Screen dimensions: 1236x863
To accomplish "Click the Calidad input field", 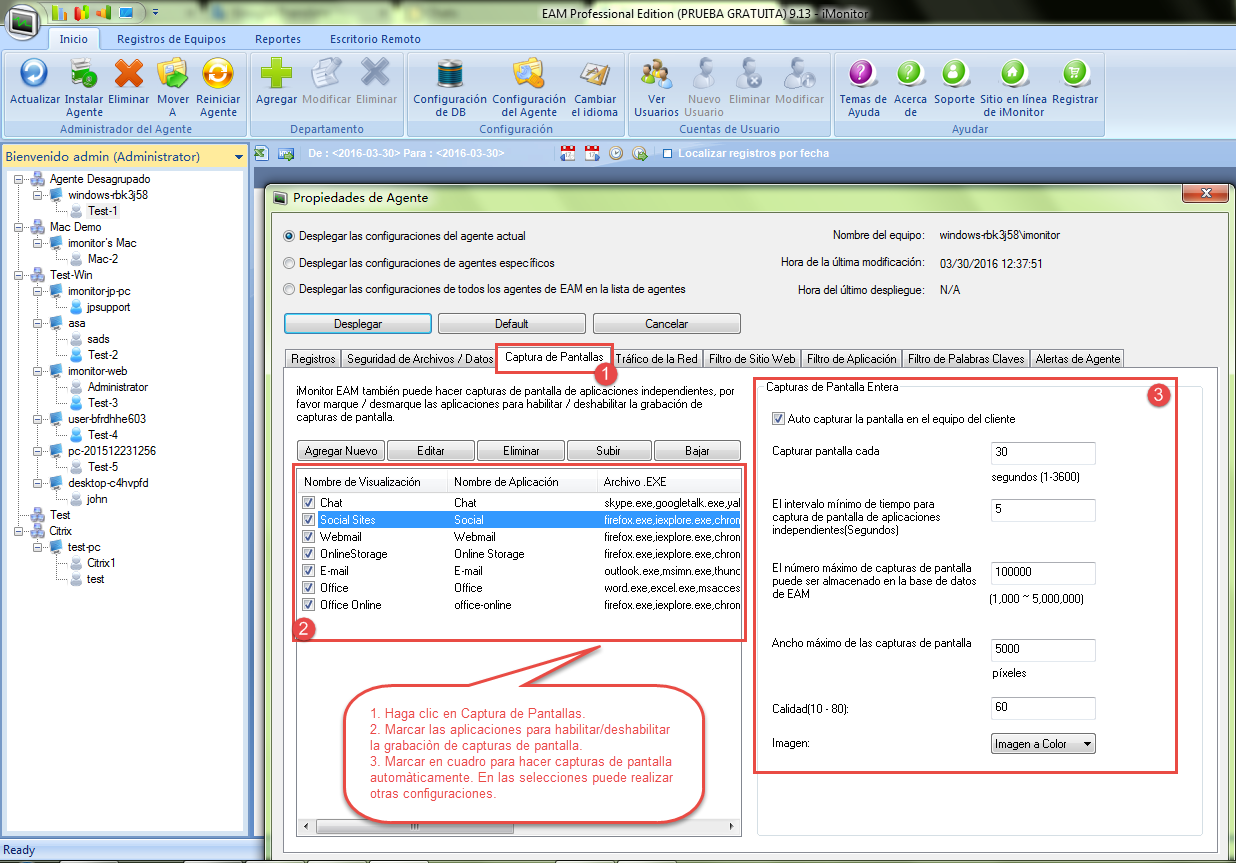I will pyautogui.click(x=1043, y=708).
